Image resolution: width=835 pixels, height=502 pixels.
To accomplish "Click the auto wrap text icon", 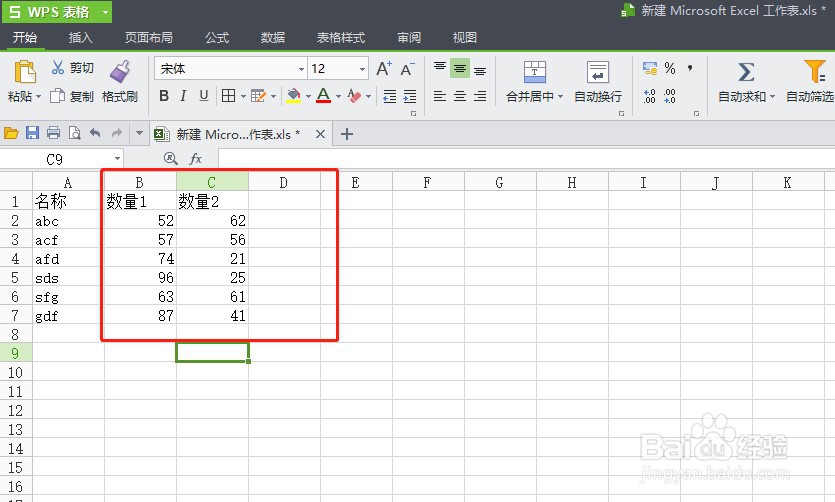I will tap(597, 72).
